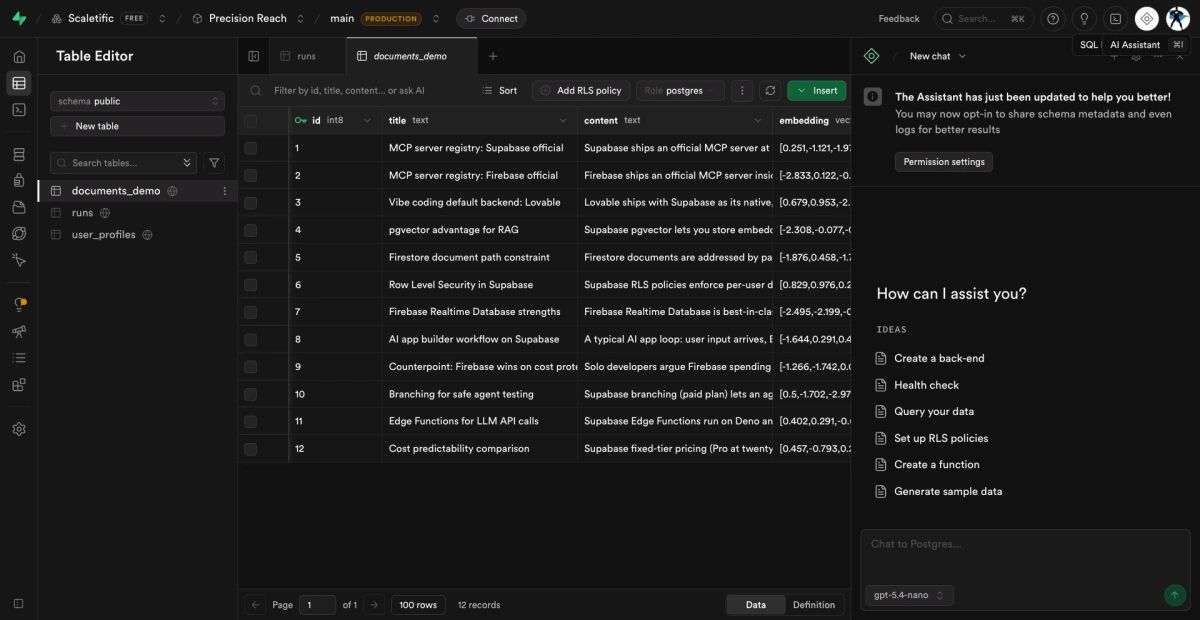Open the Database sidebar icon
Viewport: 1200px width, 620px height.
[x=18, y=154]
